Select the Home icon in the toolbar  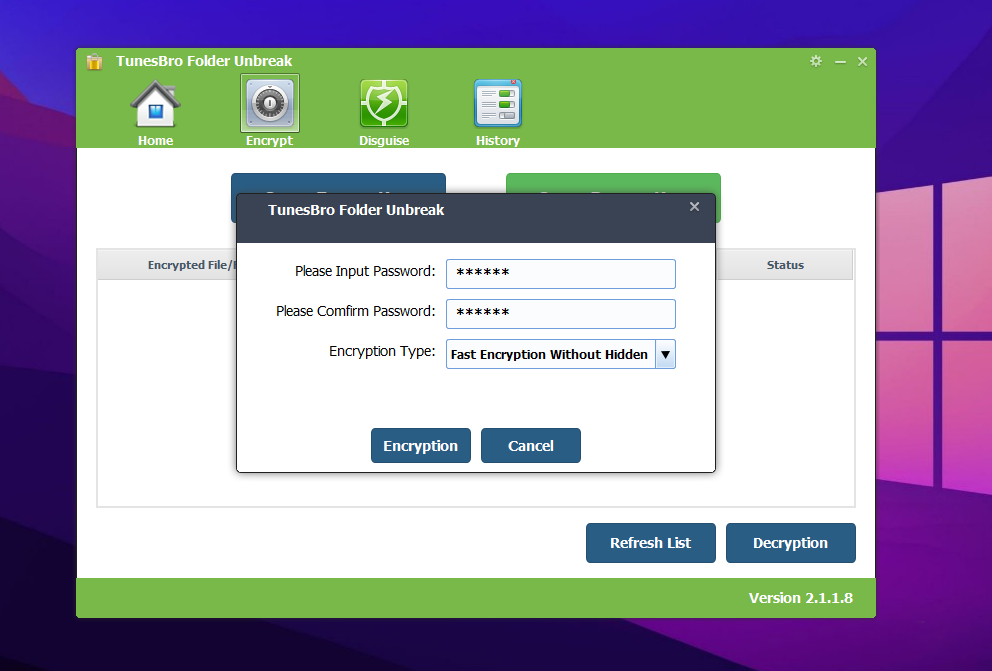[x=155, y=103]
